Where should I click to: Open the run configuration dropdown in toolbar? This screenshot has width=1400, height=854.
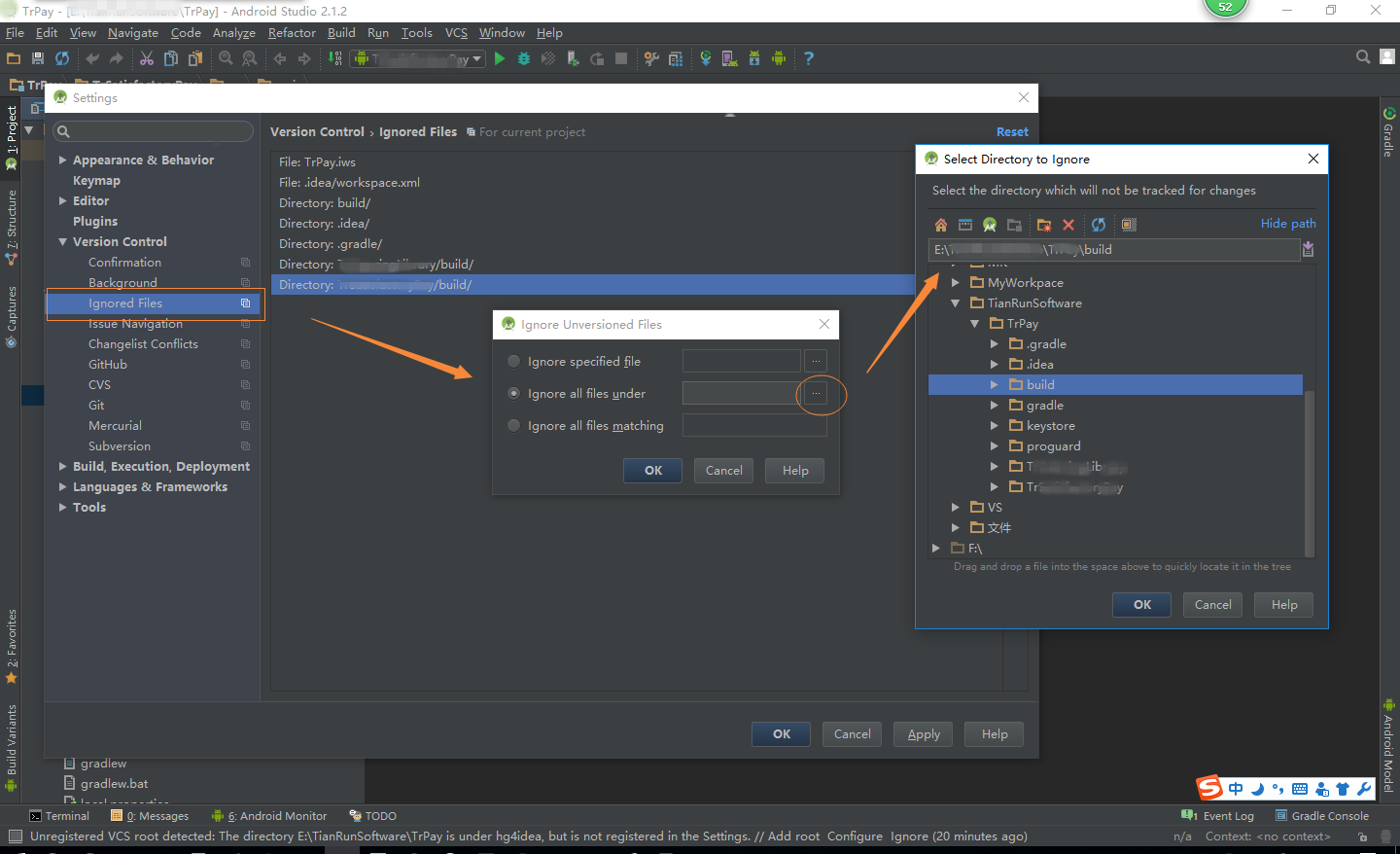click(x=418, y=58)
